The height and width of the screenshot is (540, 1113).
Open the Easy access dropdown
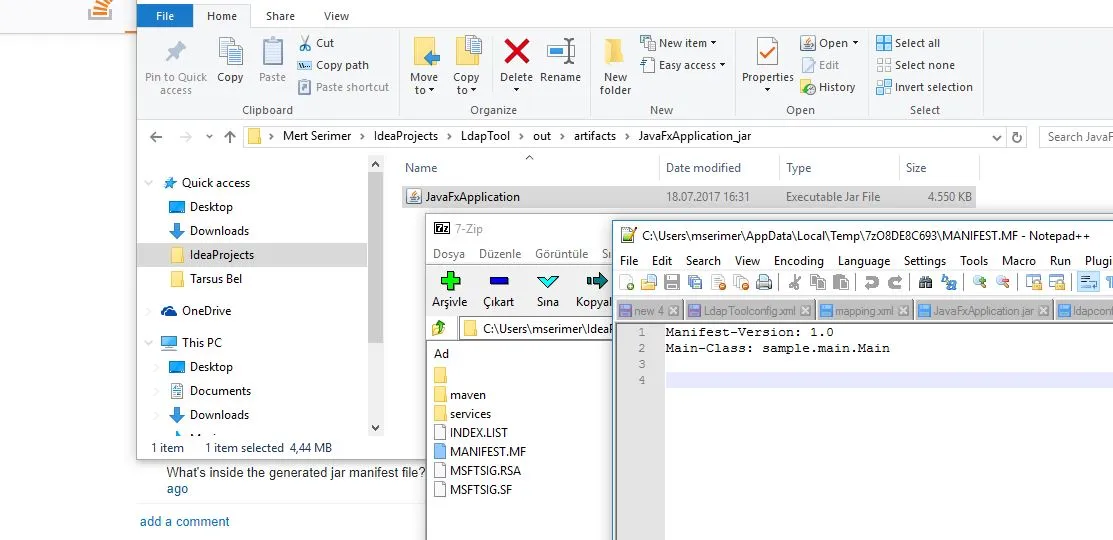point(683,65)
